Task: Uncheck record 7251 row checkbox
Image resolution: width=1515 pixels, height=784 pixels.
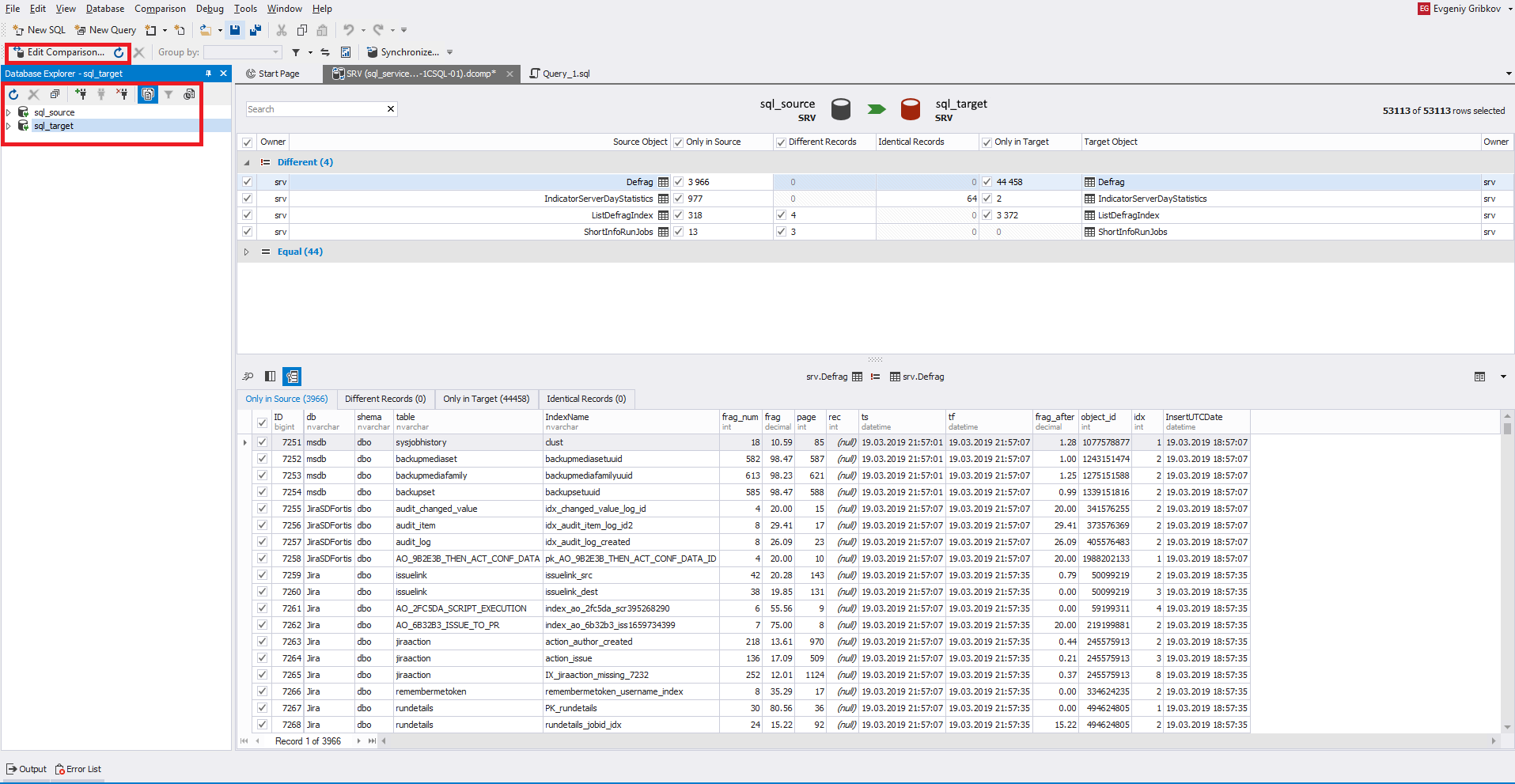Action: [262, 442]
